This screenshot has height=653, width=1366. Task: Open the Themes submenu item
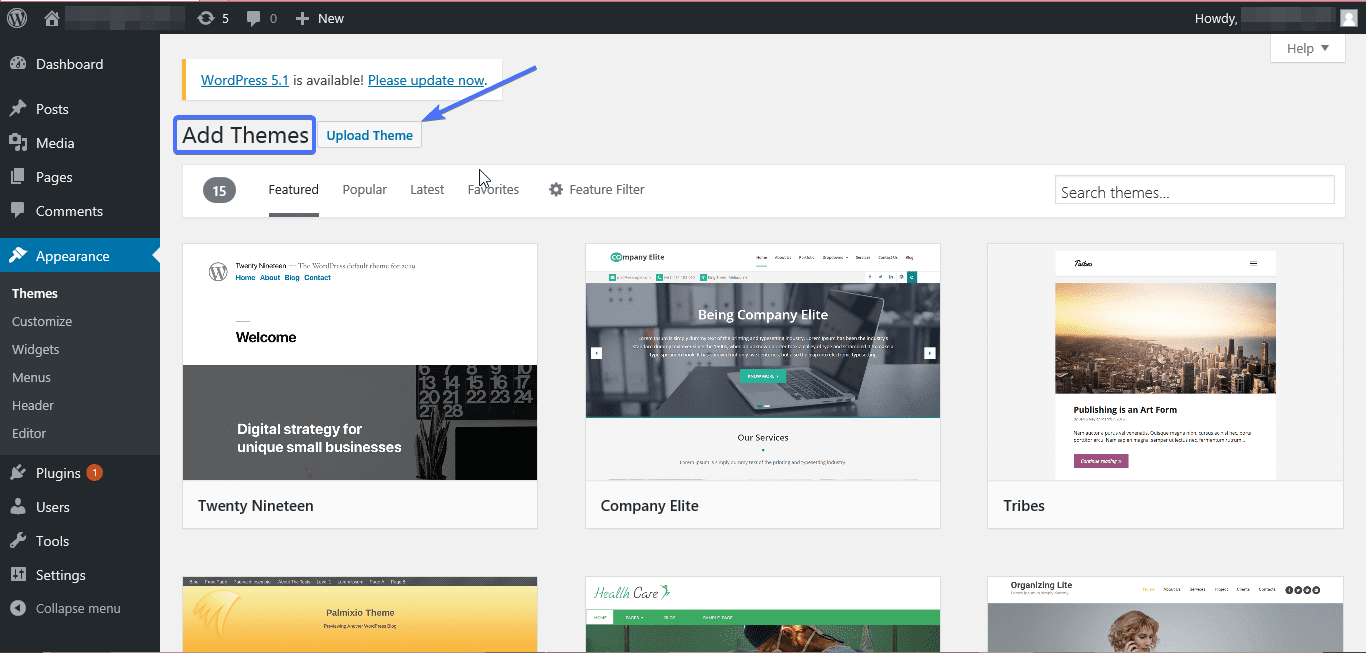pos(35,293)
